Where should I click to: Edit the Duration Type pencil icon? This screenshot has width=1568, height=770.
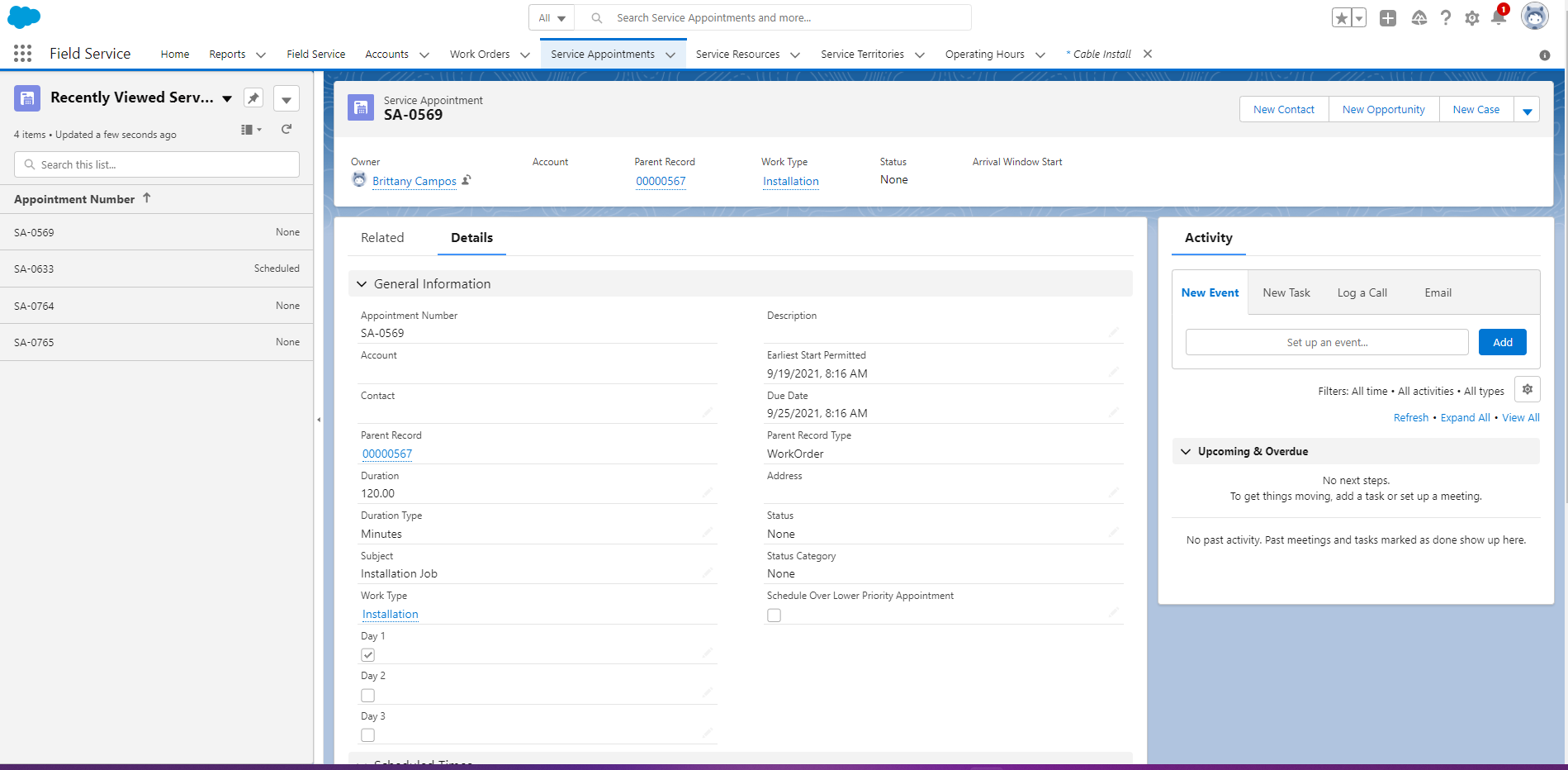click(708, 533)
